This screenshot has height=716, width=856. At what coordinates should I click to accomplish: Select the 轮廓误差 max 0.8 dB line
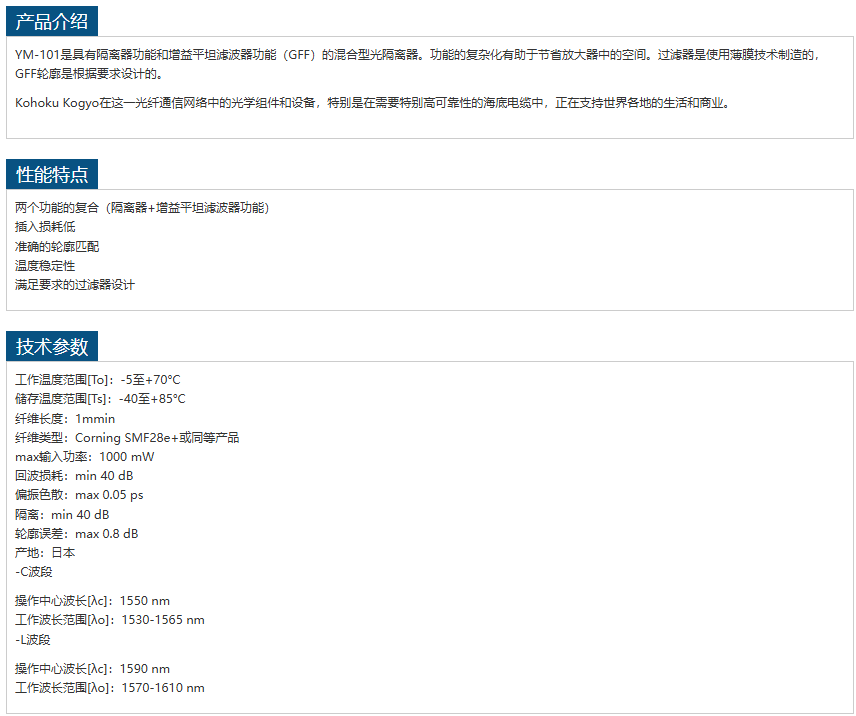pos(77,533)
